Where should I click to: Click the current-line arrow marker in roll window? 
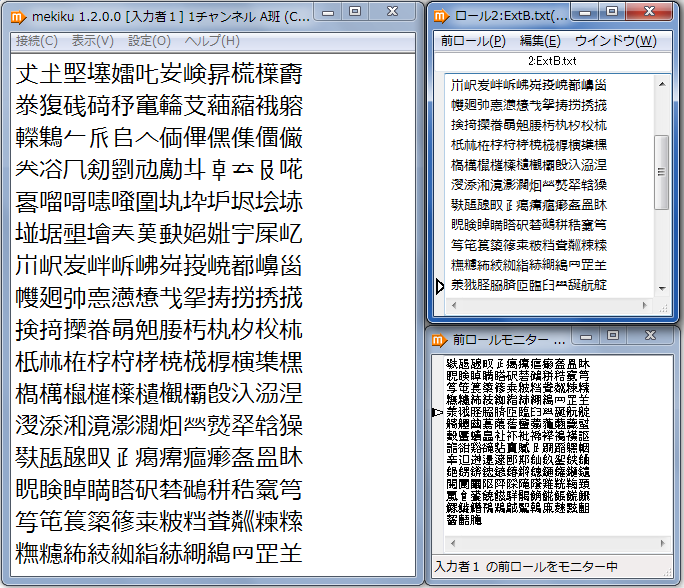(440, 286)
